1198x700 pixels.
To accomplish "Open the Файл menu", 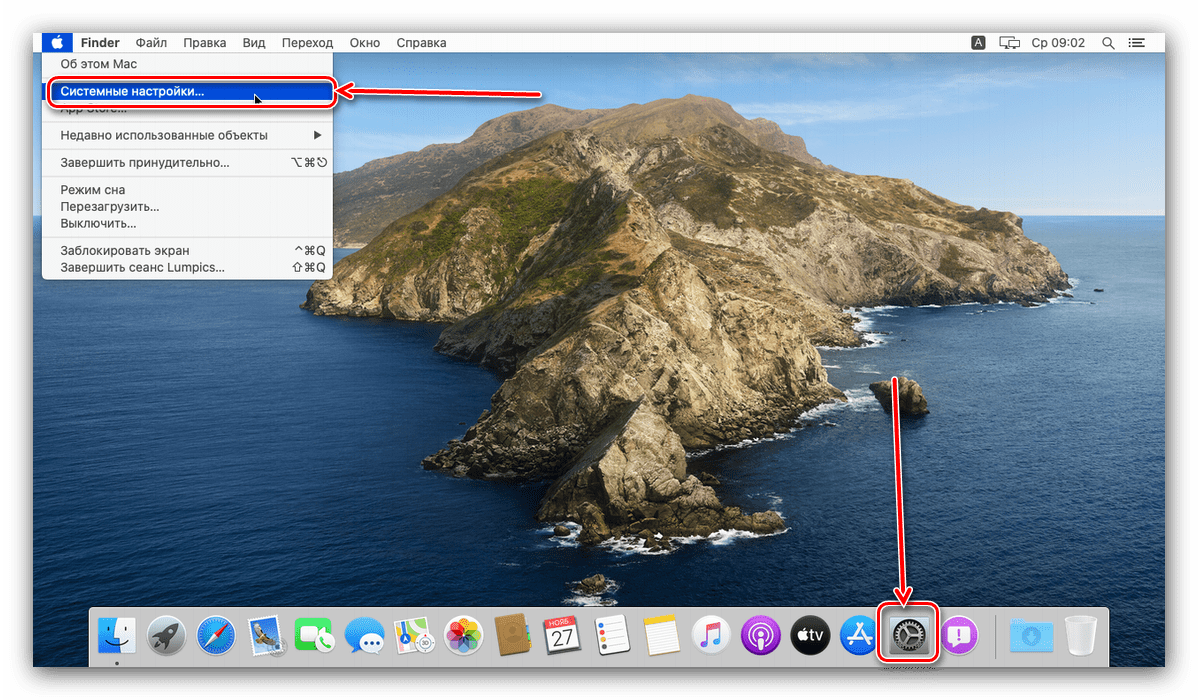I will [151, 43].
